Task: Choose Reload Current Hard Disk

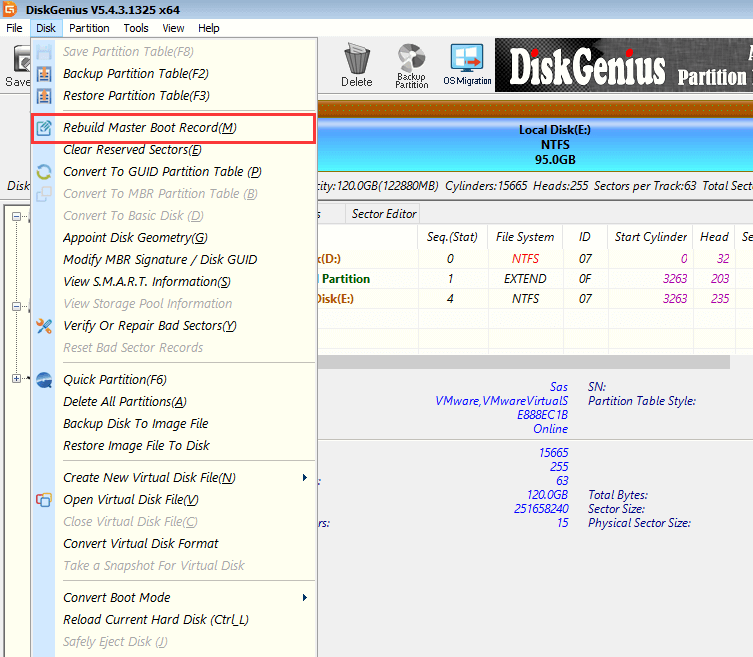Action: pyautogui.click(x=156, y=620)
